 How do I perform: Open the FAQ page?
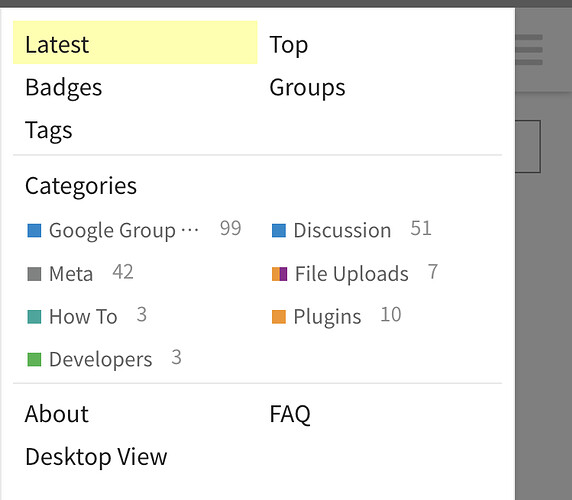[290, 414]
